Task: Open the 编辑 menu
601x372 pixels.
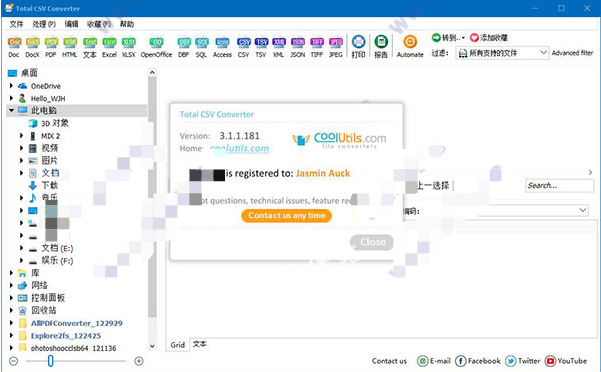Action: coord(71,24)
